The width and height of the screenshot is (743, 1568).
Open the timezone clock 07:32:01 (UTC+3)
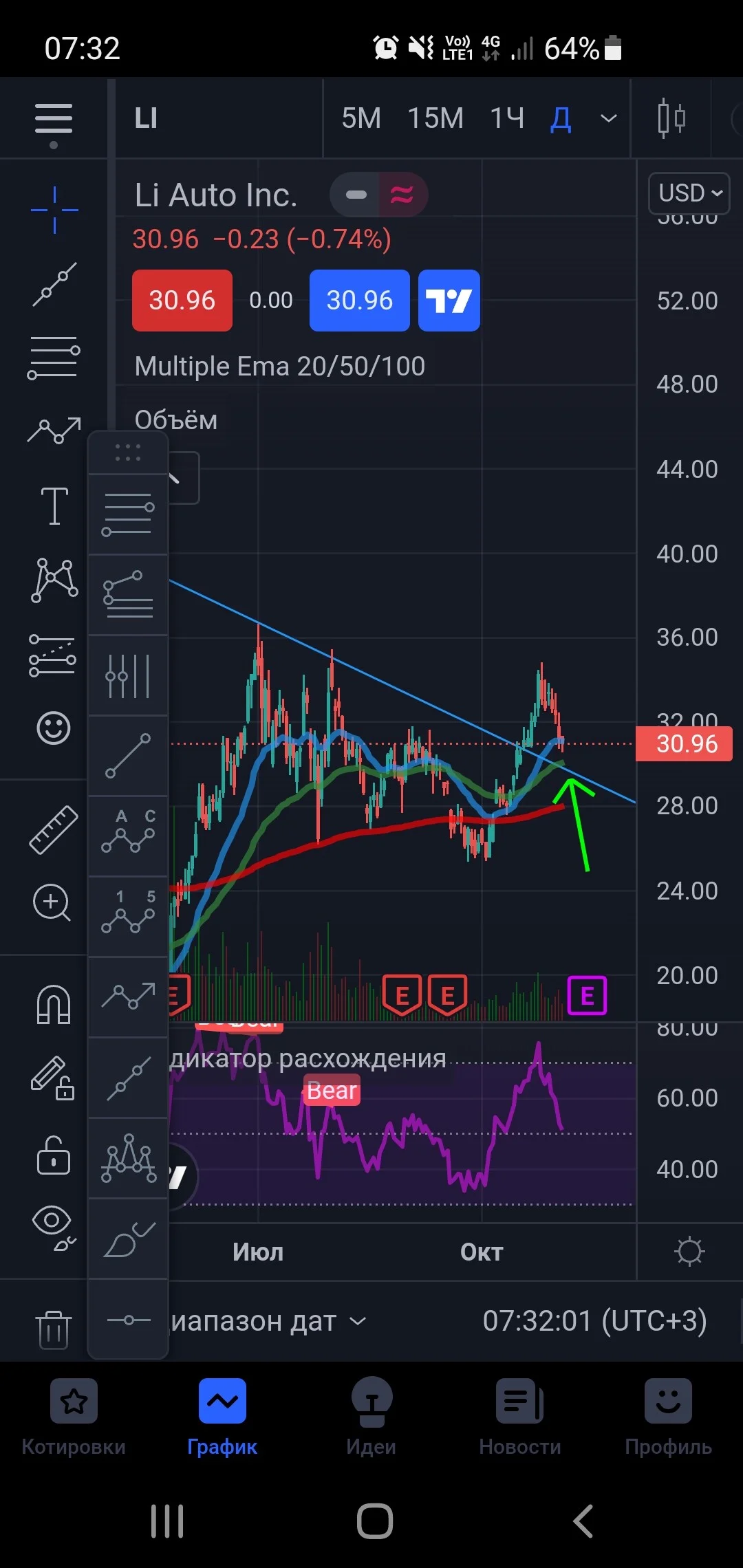(x=595, y=1321)
